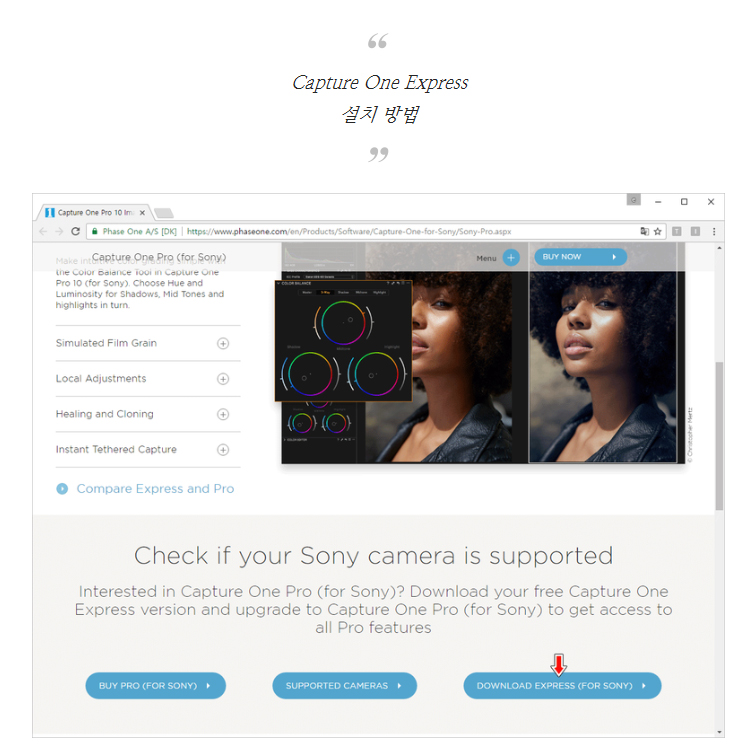Click the BUY NOW button
Screen dimensions: 755x752
(580, 257)
